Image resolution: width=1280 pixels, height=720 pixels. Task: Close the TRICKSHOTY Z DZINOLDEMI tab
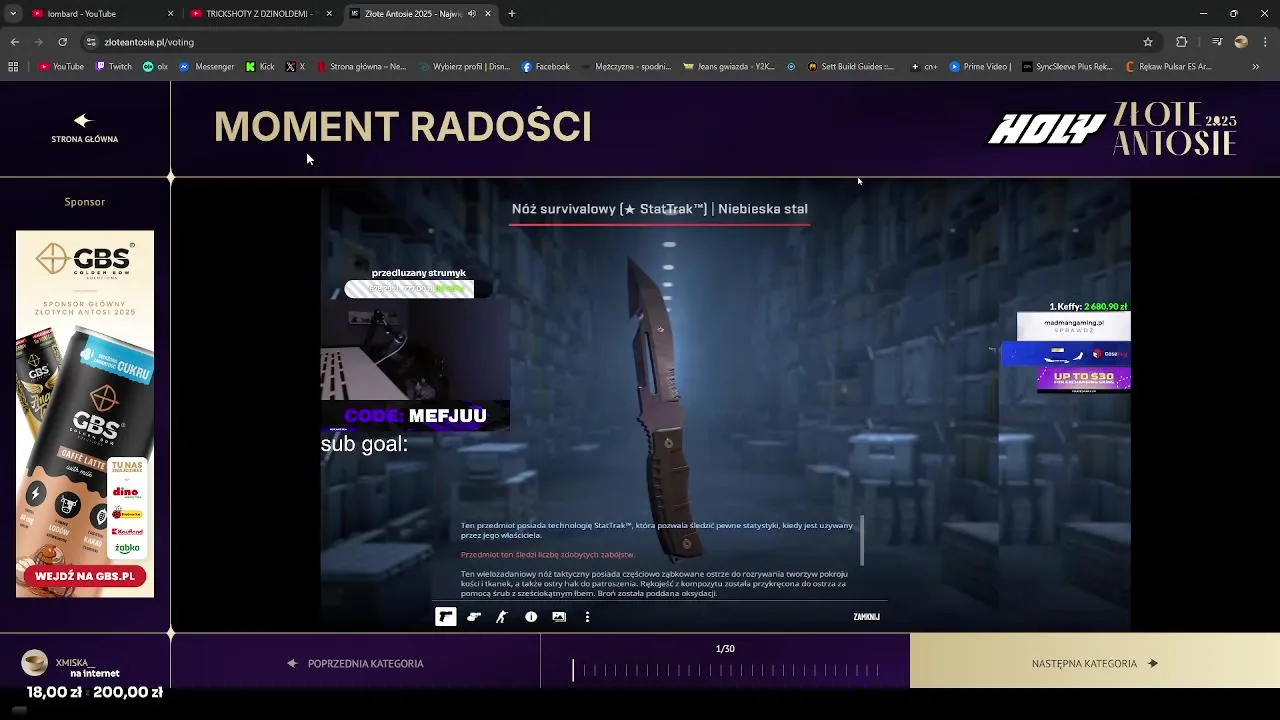tap(329, 13)
